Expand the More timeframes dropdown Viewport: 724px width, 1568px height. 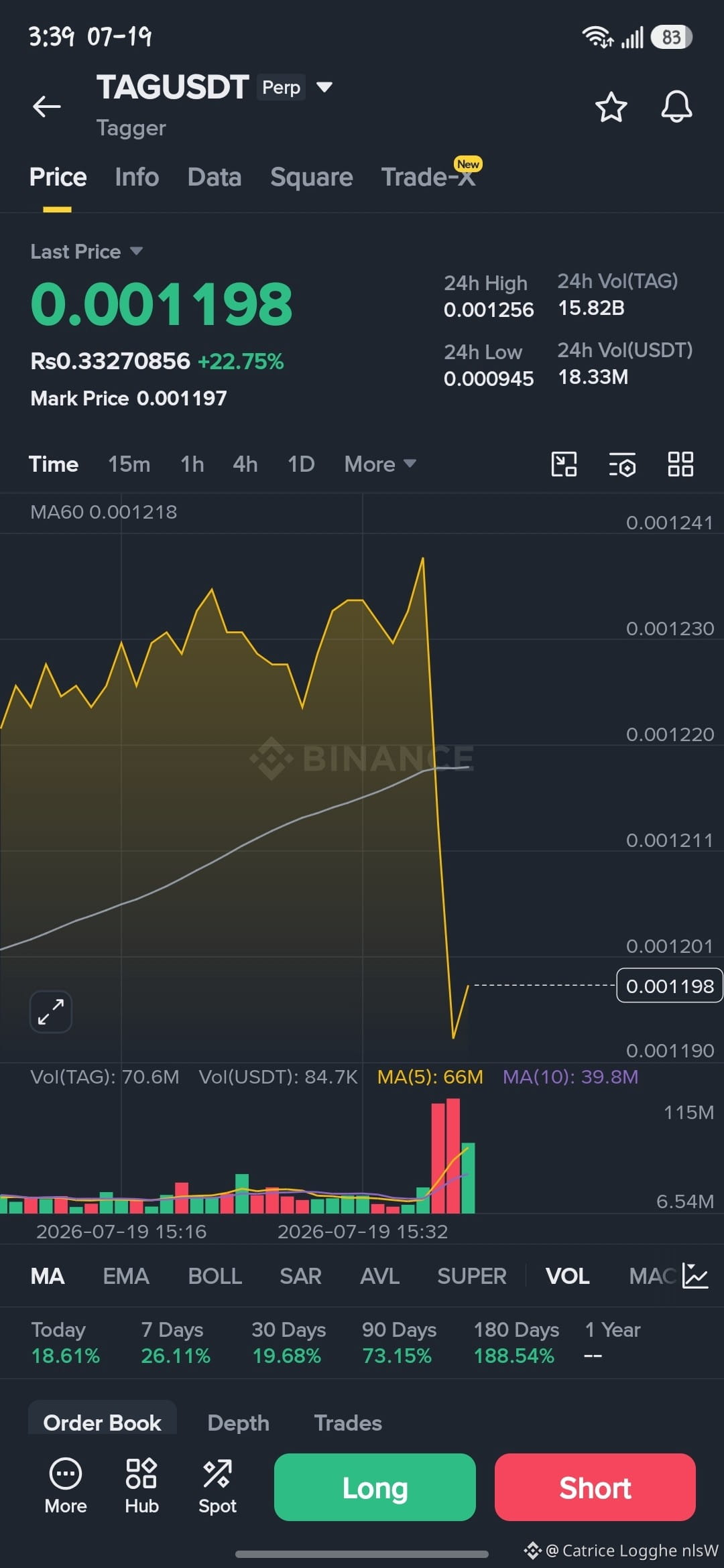tap(380, 464)
